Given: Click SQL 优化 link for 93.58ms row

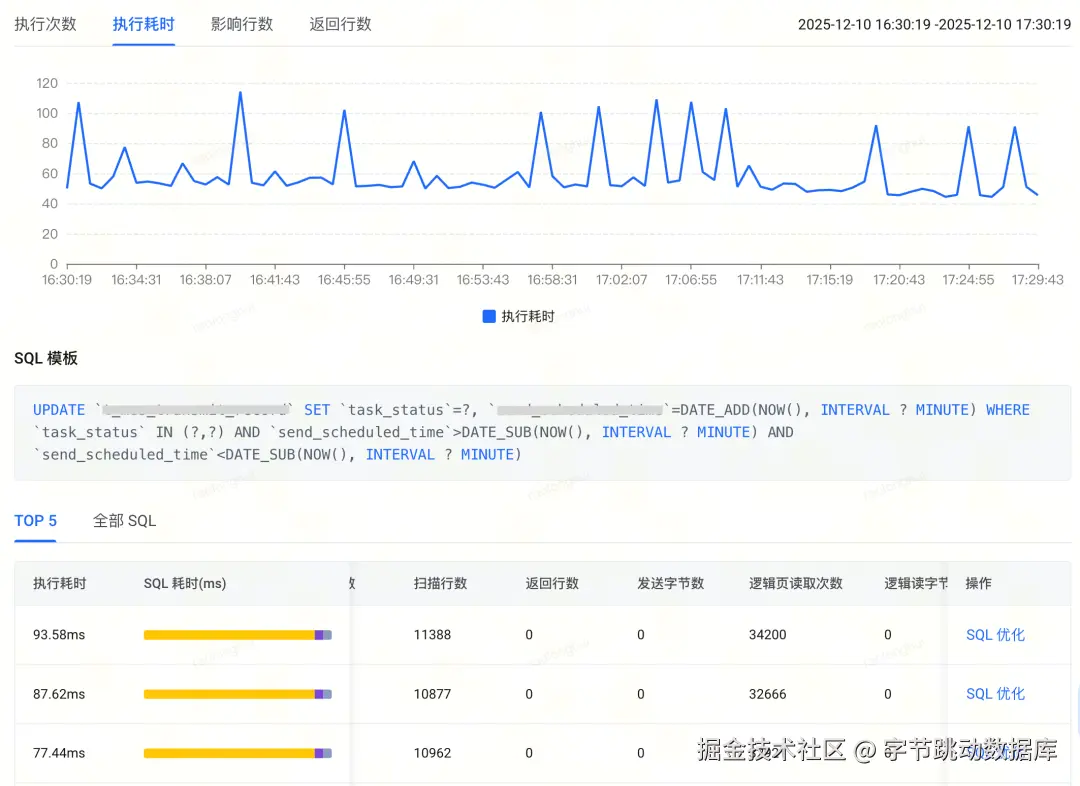Looking at the screenshot, I should (995, 634).
